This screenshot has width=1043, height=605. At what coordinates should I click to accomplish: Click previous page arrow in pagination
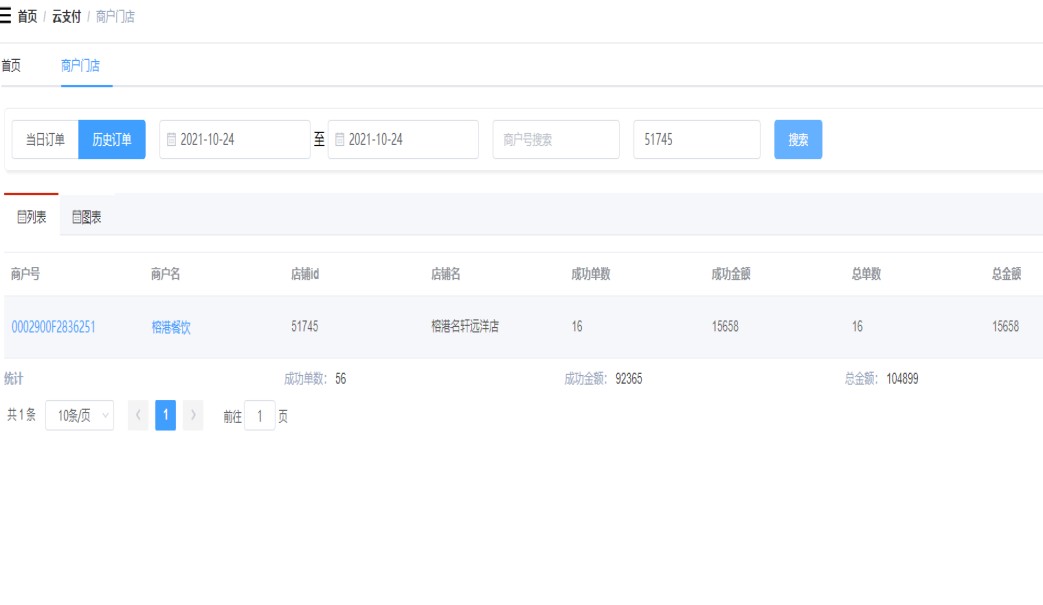pyautogui.click(x=138, y=416)
